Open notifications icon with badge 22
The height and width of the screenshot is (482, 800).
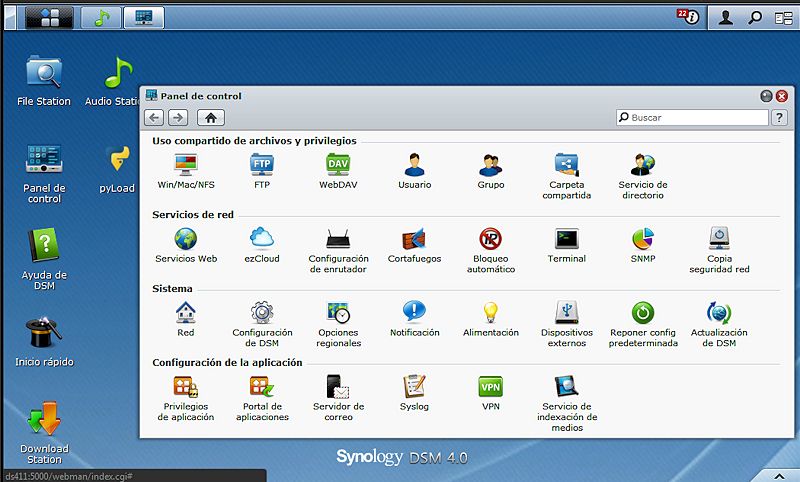(688, 17)
